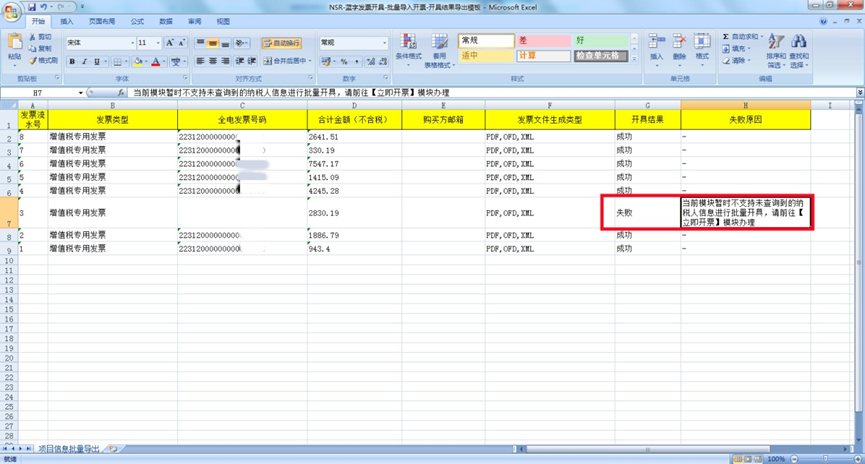Toggle underline formatting

click(97, 61)
